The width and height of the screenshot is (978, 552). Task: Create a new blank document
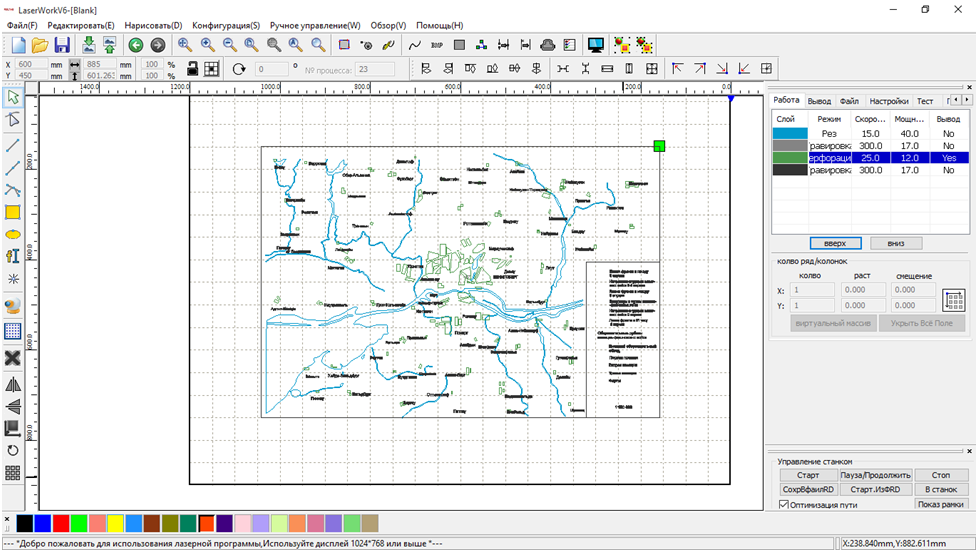(x=19, y=45)
